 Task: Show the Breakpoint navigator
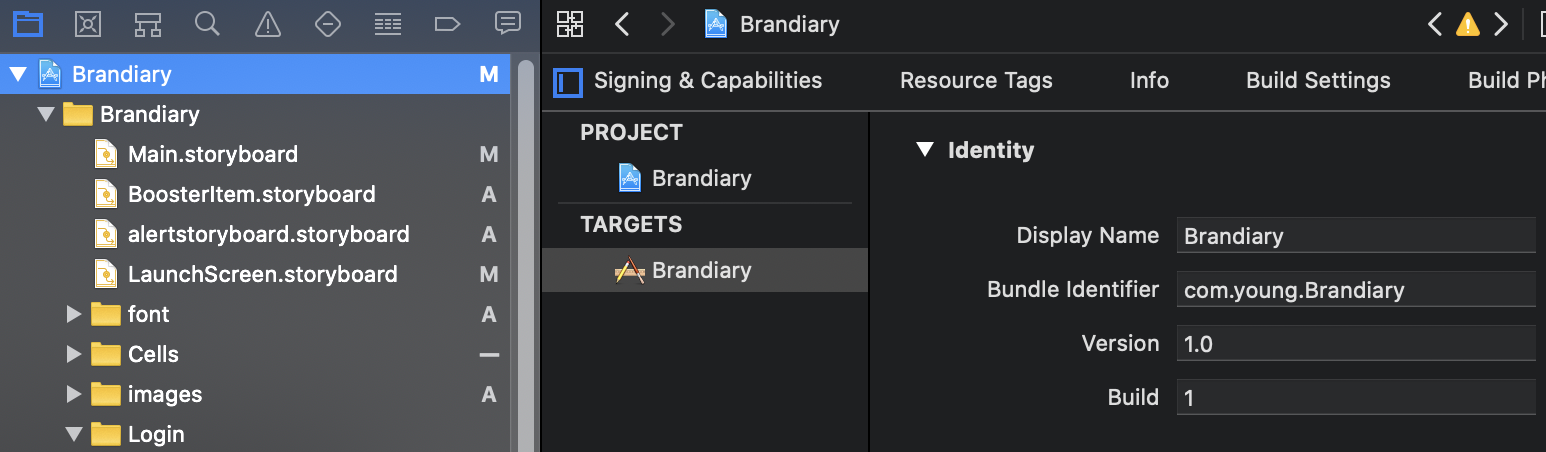coord(448,24)
